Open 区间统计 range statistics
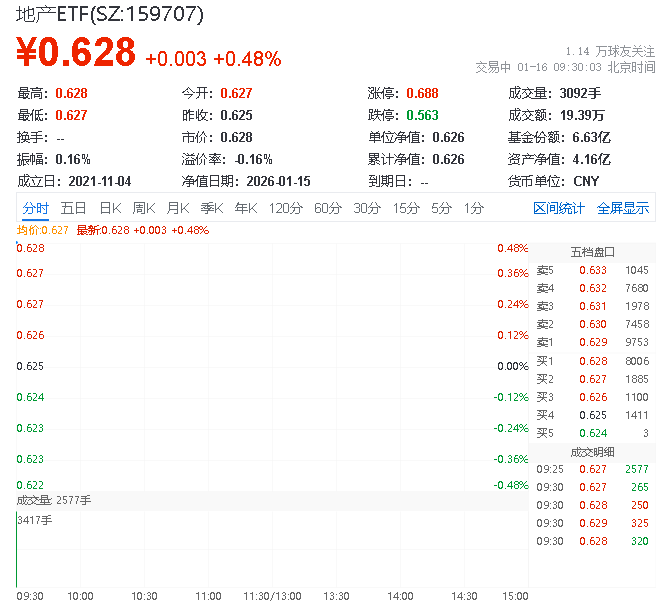 click(x=559, y=208)
